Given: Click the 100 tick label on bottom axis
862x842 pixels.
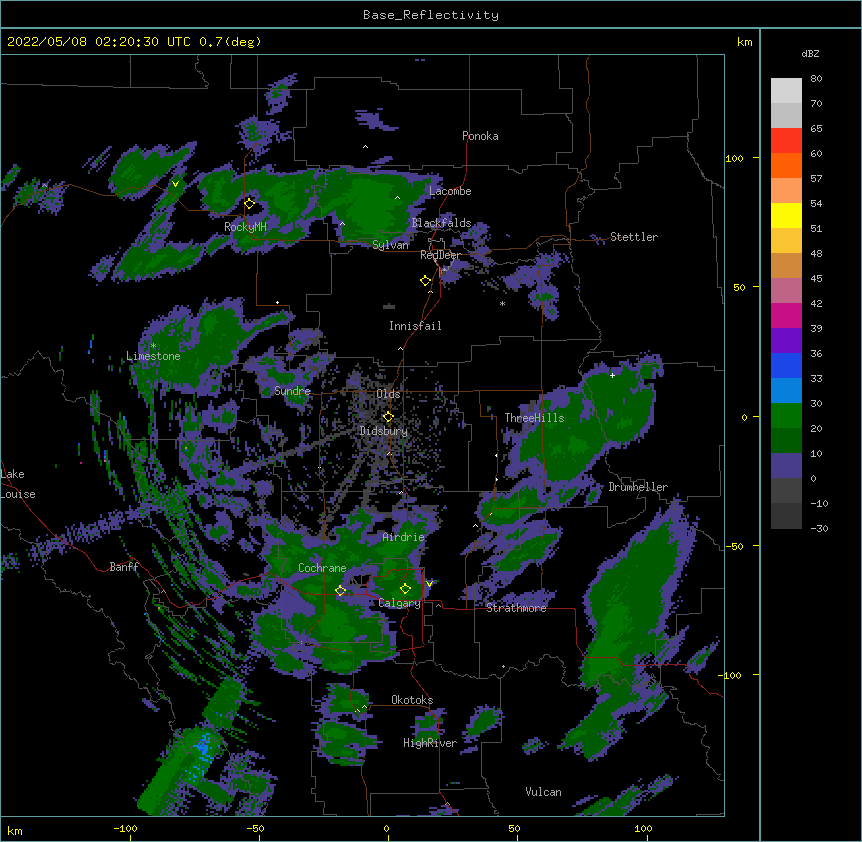Looking at the screenshot, I should click(x=643, y=828).
